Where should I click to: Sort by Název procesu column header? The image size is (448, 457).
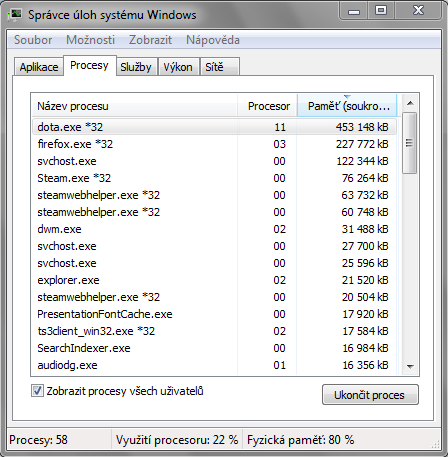click(134, 106)
